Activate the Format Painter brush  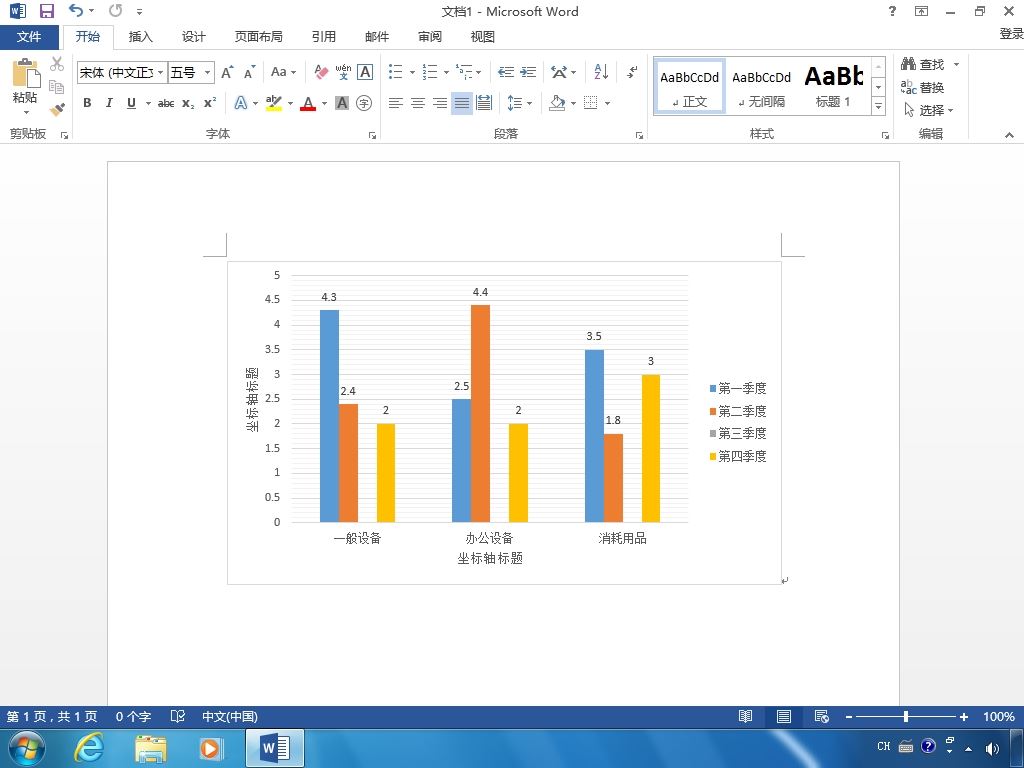pyautogui.click(x=57, y=109)
